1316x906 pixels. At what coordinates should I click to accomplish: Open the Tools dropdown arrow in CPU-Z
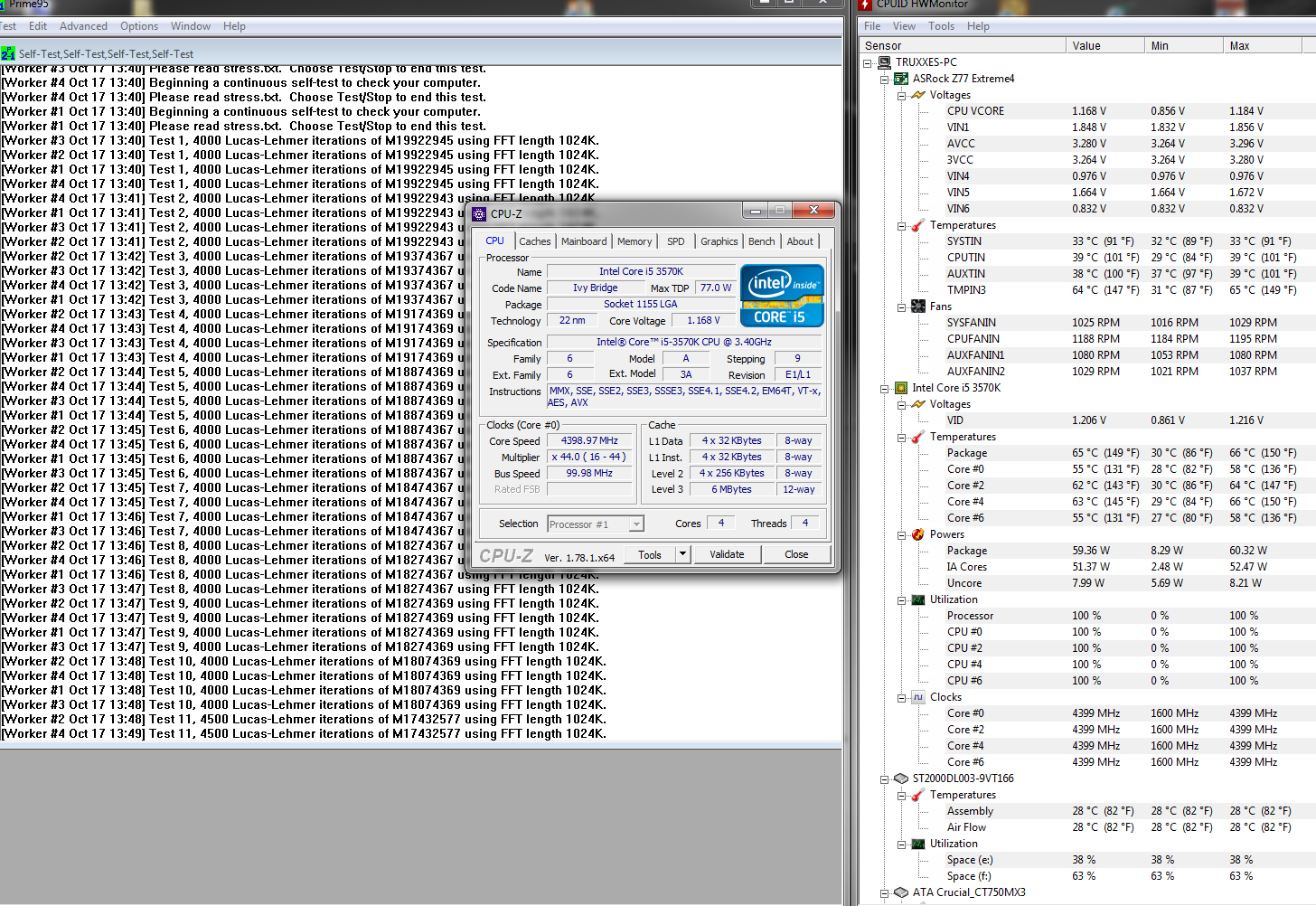(x=682, y=554)
